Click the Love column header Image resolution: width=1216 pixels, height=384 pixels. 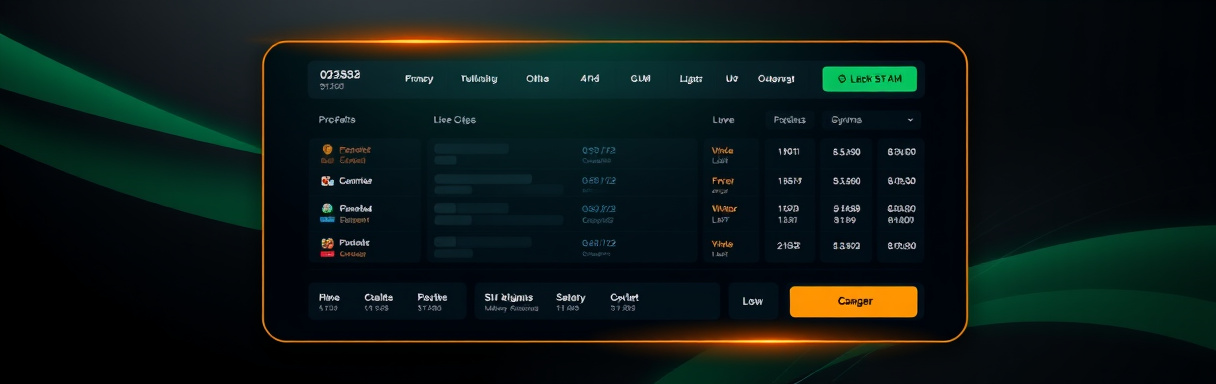(723, 120)
